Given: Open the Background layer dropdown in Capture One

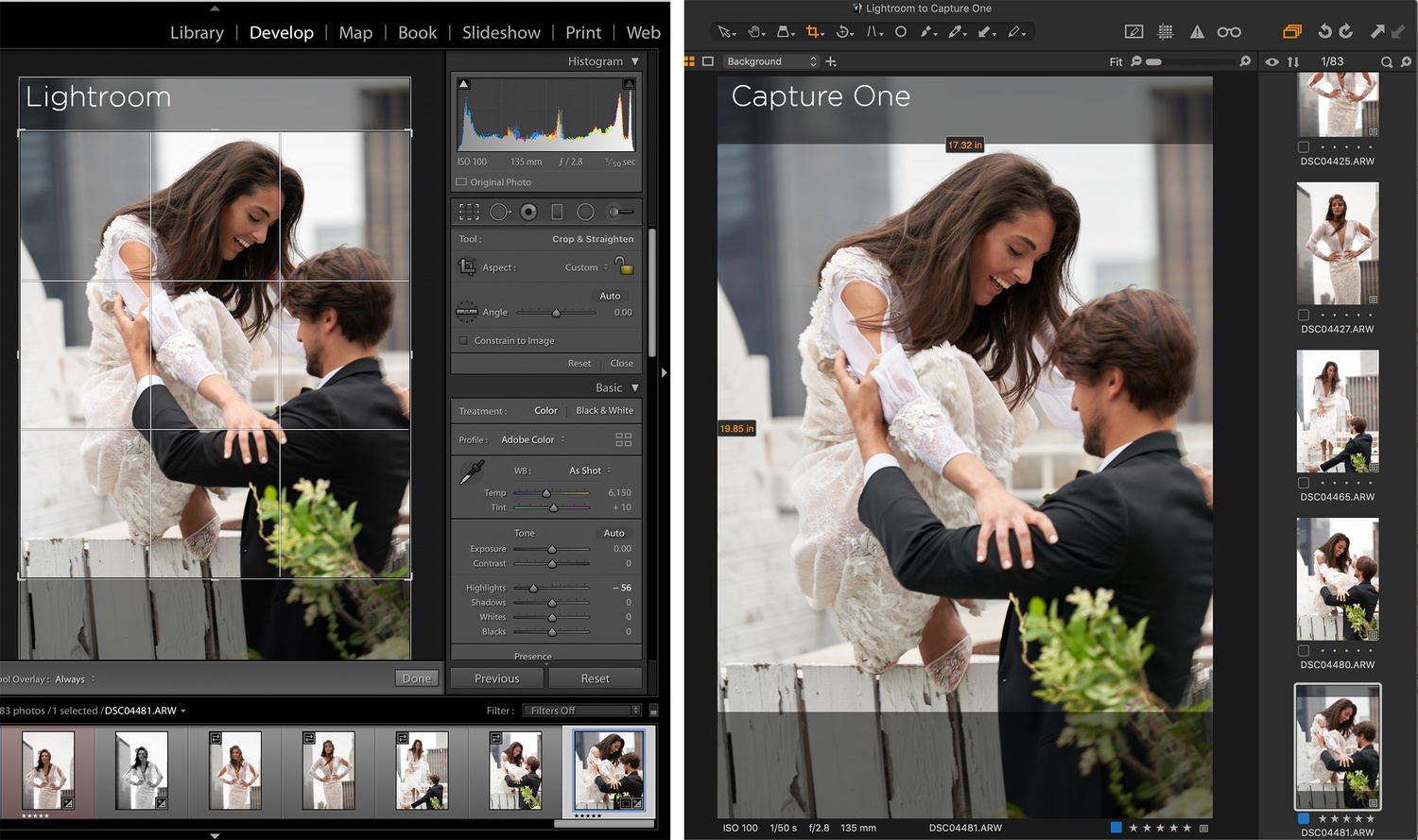Looking at the screenshot, I should click(x=771, y=61).
